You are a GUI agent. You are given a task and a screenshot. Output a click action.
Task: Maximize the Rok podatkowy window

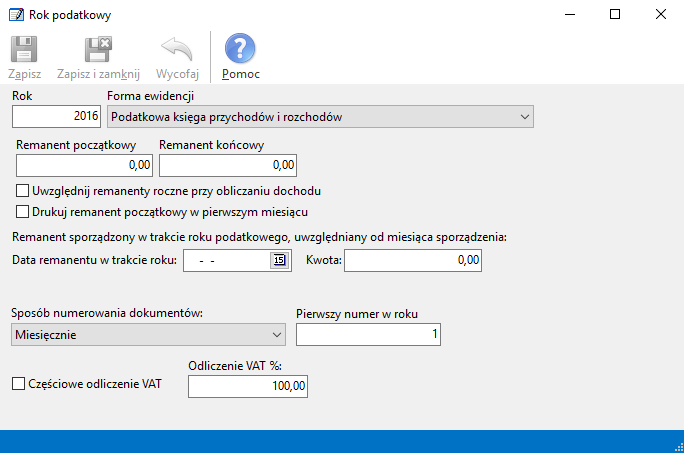[x=615, y=15]
